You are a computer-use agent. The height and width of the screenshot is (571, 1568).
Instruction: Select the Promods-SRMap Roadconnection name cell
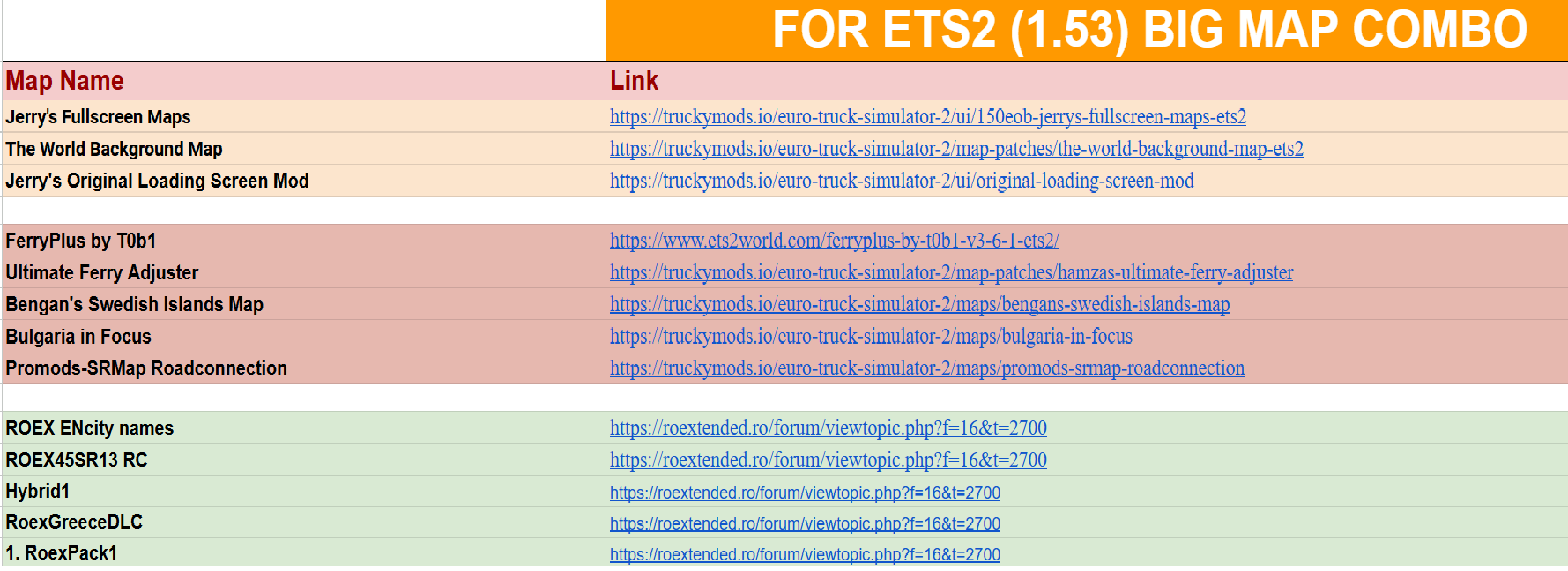tap(304, 368)
